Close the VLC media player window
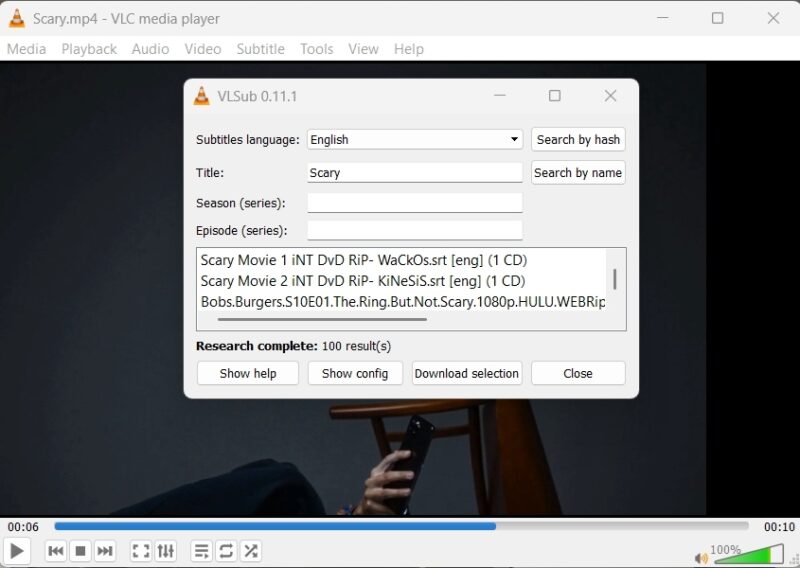800x568 pixels. (x=773, y=18)
